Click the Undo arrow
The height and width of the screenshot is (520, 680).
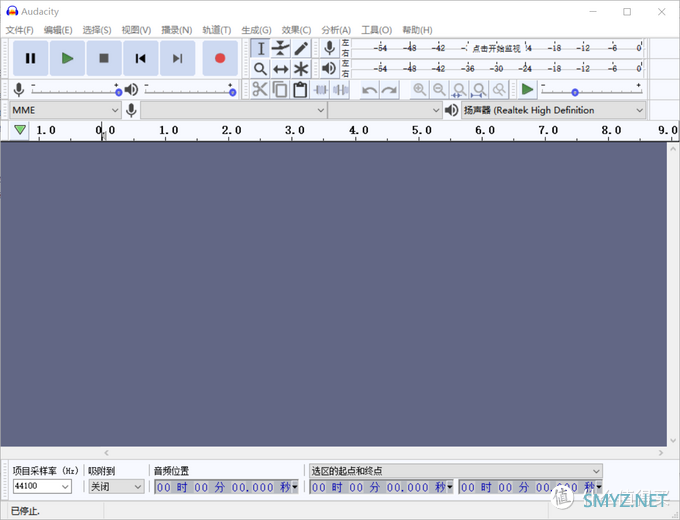pos(369,90)
